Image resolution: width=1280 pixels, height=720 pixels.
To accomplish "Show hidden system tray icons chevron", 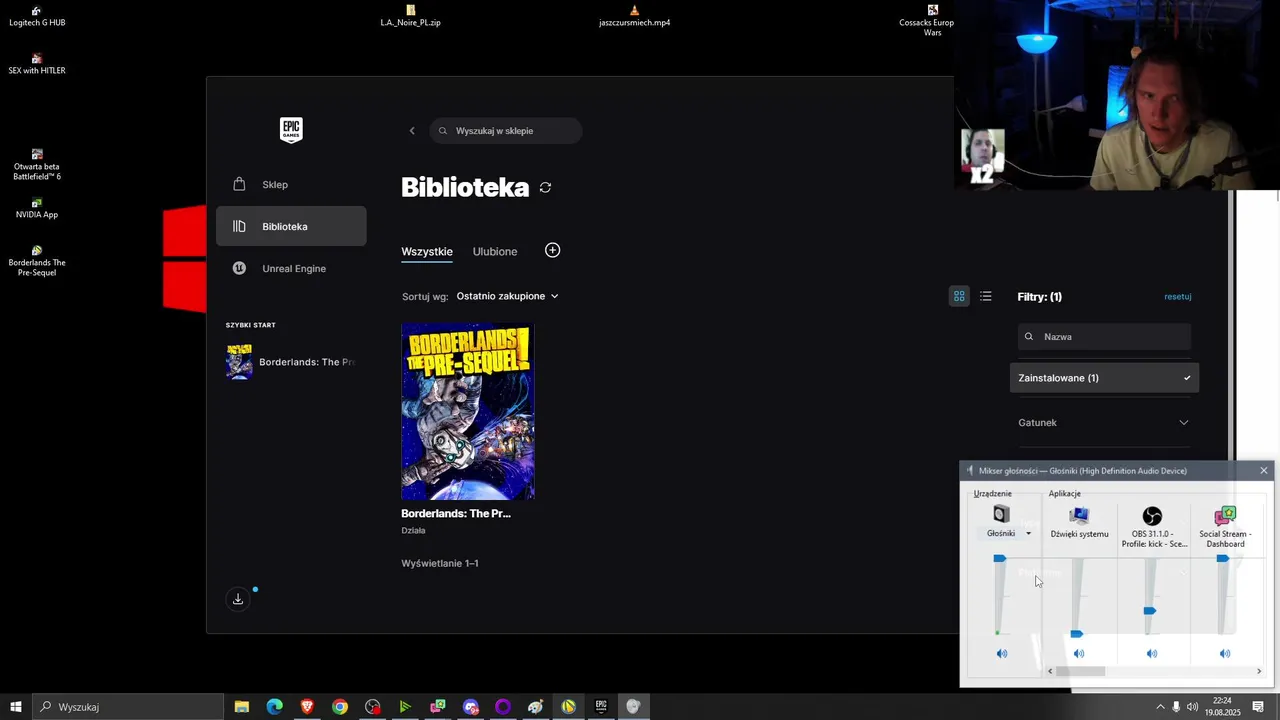I will [x=1160, y=707].
